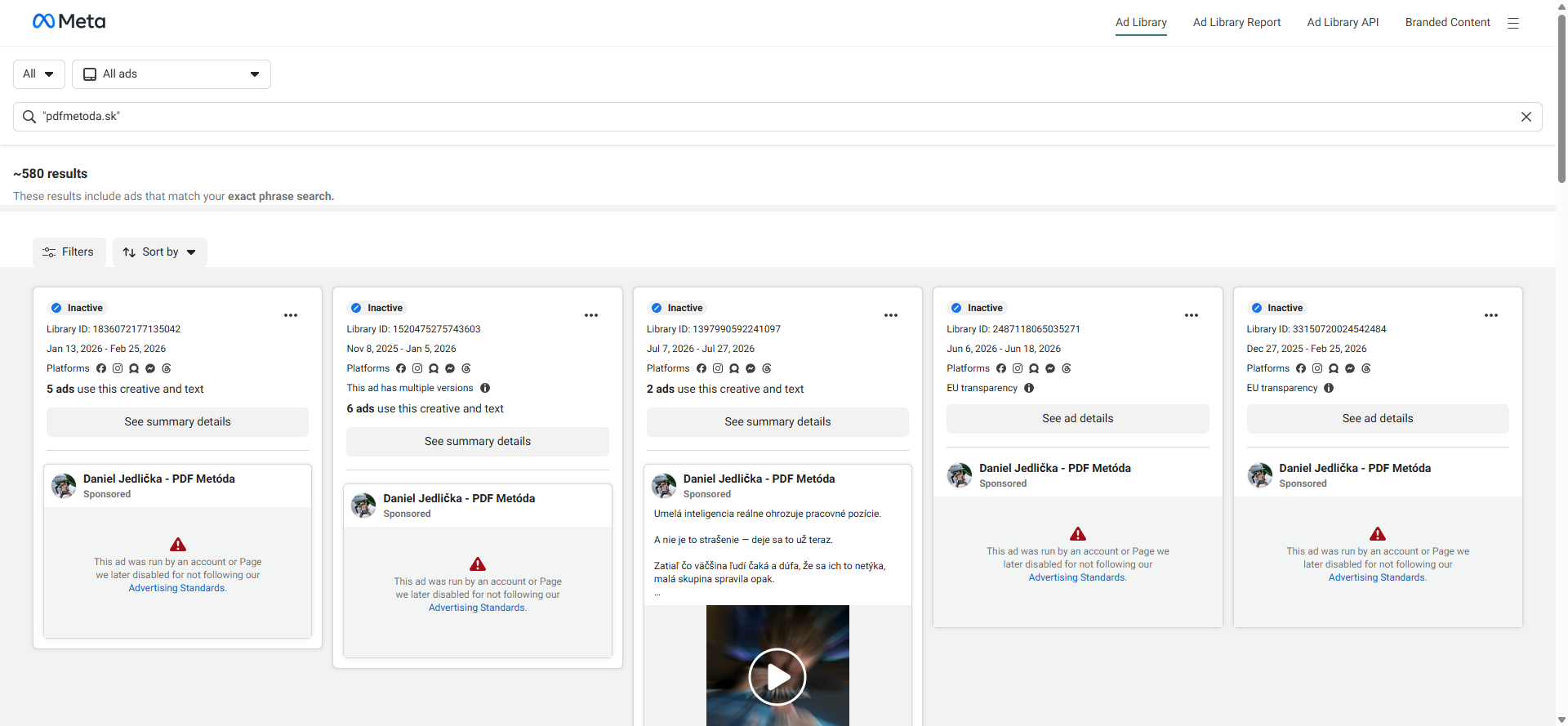This screenshot has height=726, width=1568.
Task: Open the 'All ads' category dropdown
Action: coord(171,74)
